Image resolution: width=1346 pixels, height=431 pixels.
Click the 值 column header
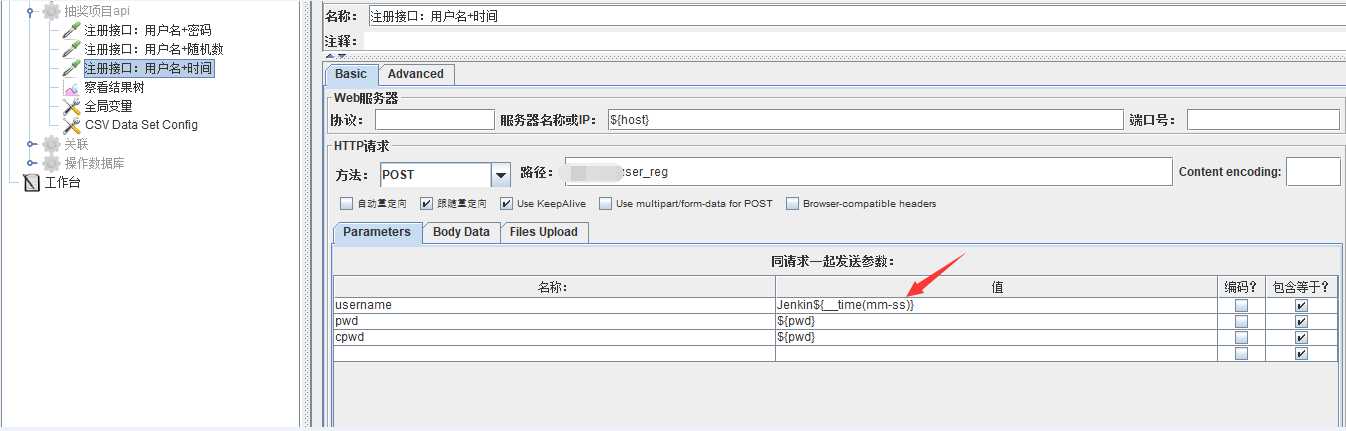[996, 287]
